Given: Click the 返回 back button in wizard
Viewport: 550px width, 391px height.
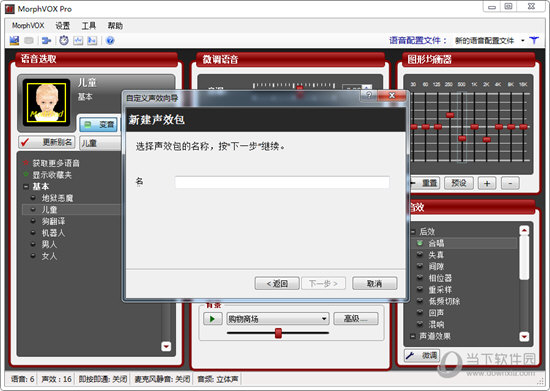Looking at the screenshot, I should (x=277, y=283).
